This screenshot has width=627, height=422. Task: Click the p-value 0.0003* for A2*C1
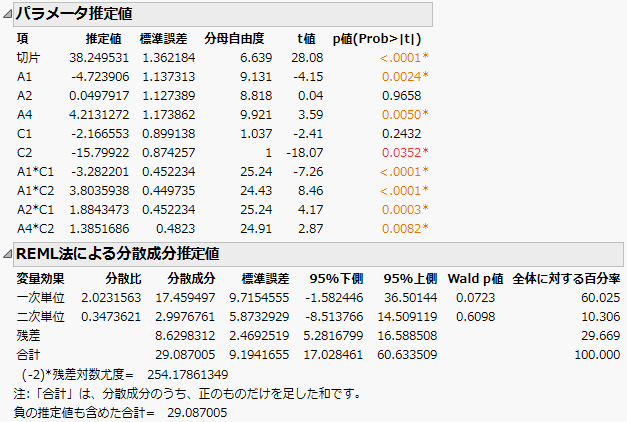pos(405,210)
